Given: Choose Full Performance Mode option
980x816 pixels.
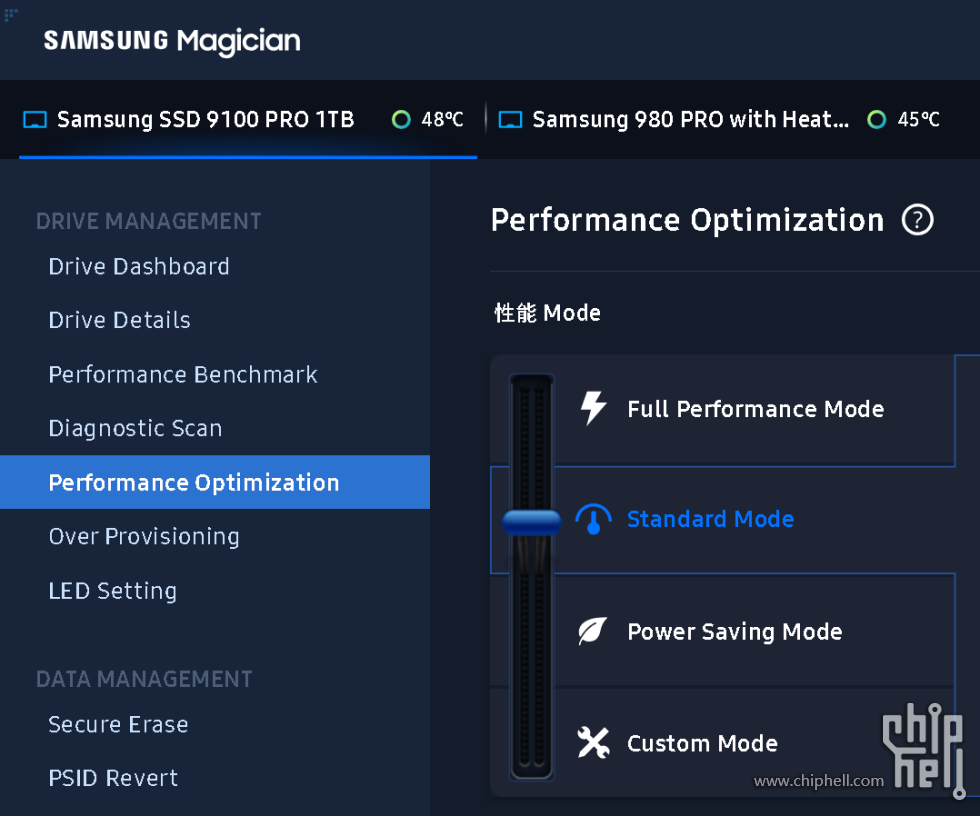Looking at the screenshot, I should [755, 409].
